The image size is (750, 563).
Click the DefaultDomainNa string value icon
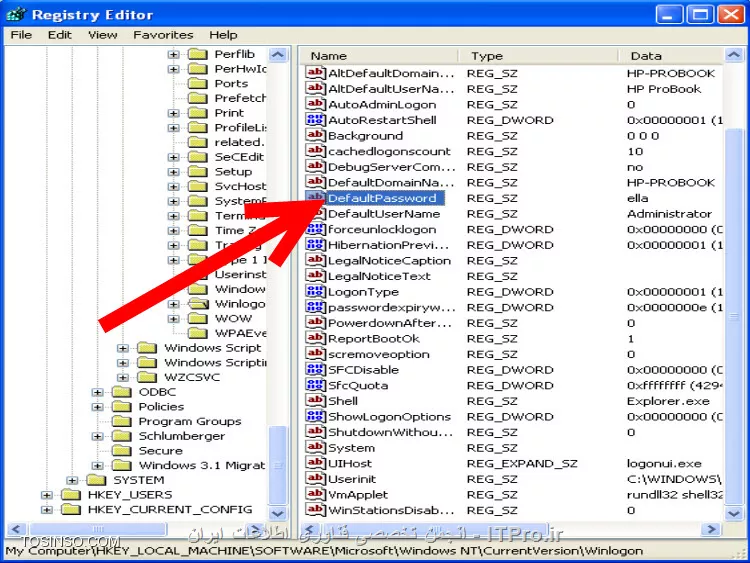coord(315,182)
